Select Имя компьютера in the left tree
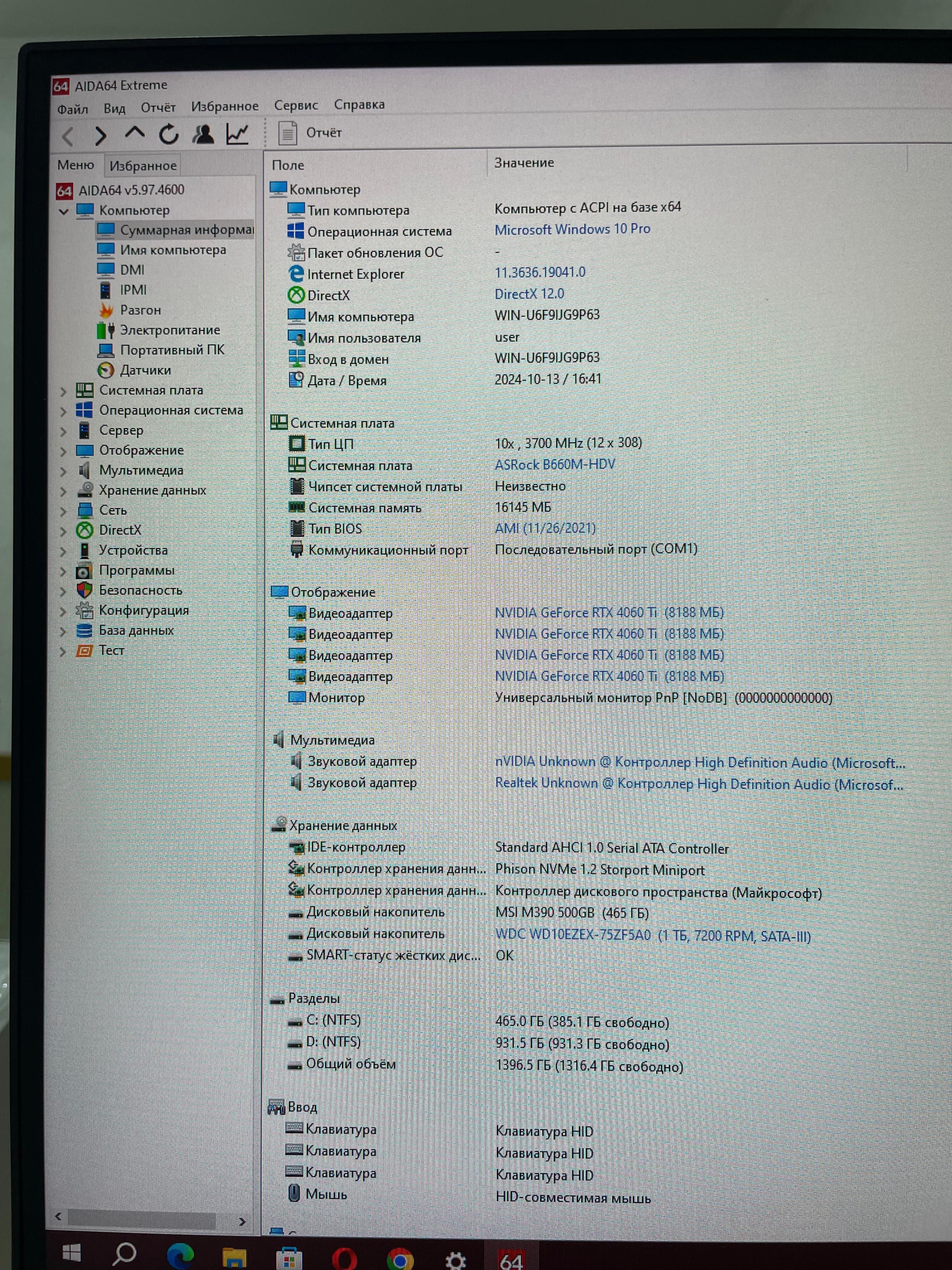 [x=162, y=250]
